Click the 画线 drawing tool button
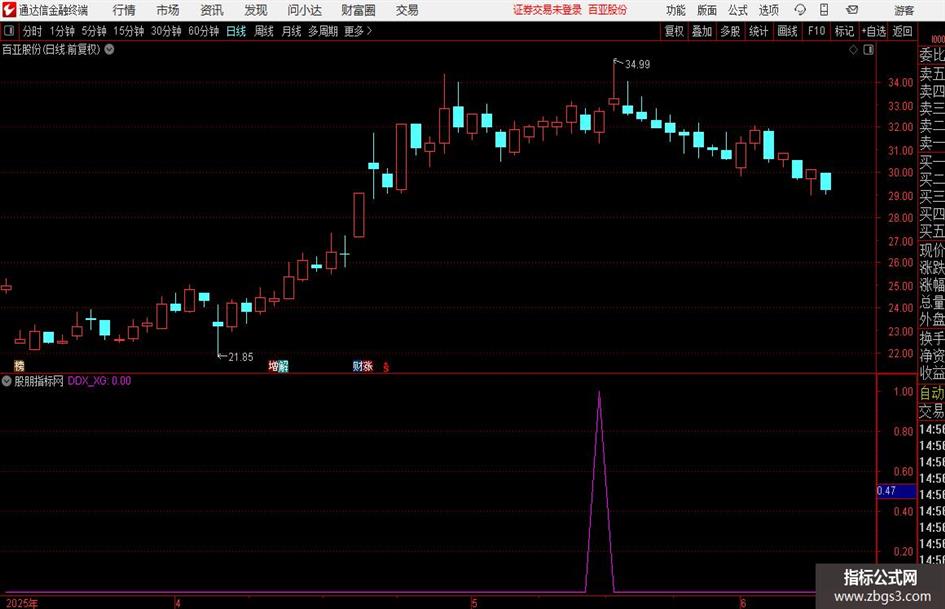This screenshot has height=609, width=945. 787,31
